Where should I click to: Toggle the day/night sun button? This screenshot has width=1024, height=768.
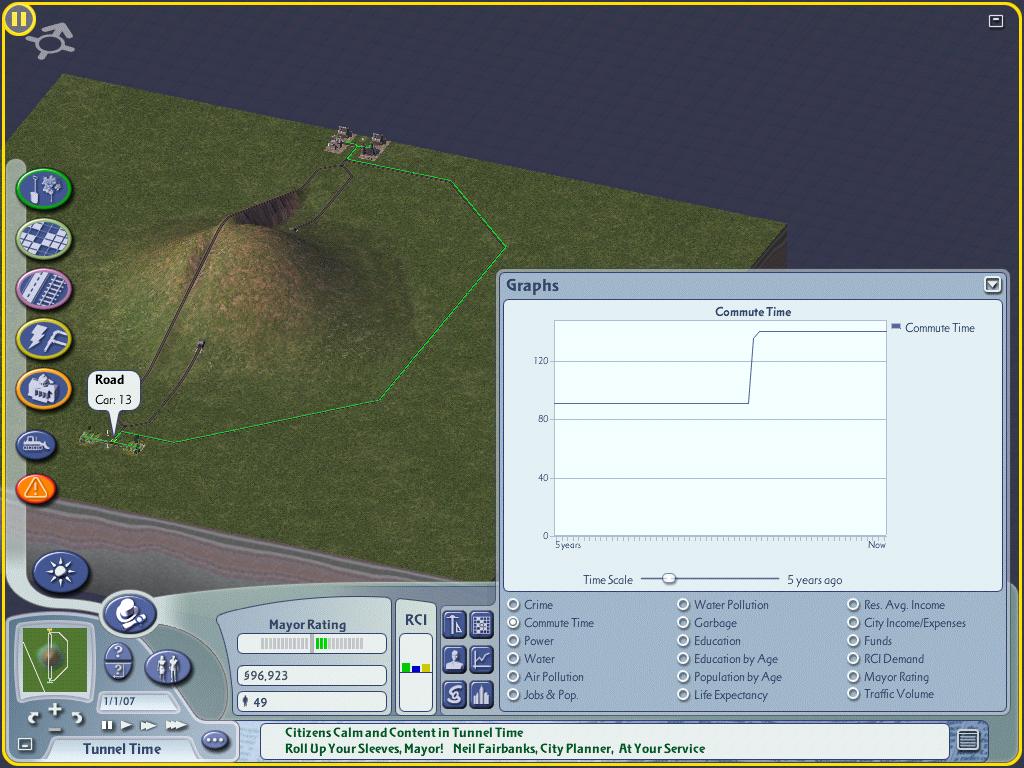61,572
